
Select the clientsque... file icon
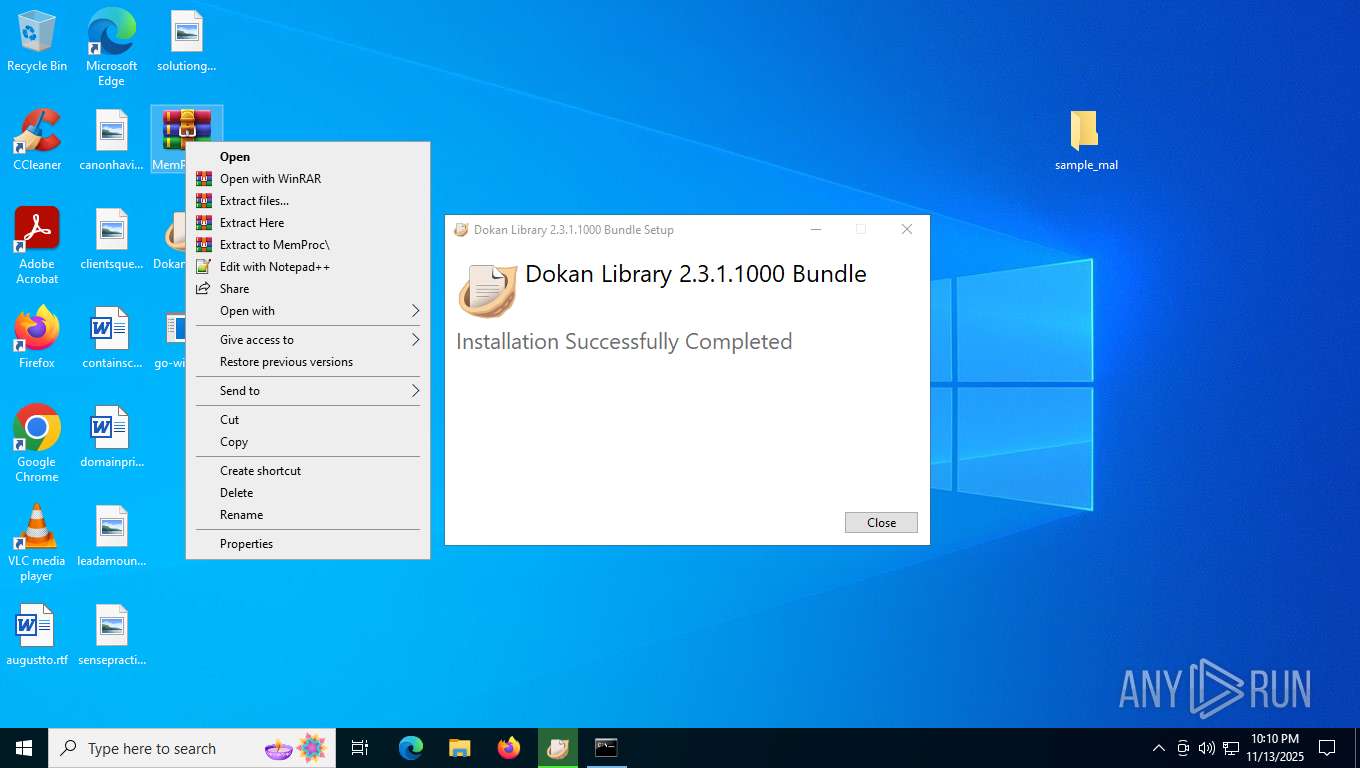(111, 240)
